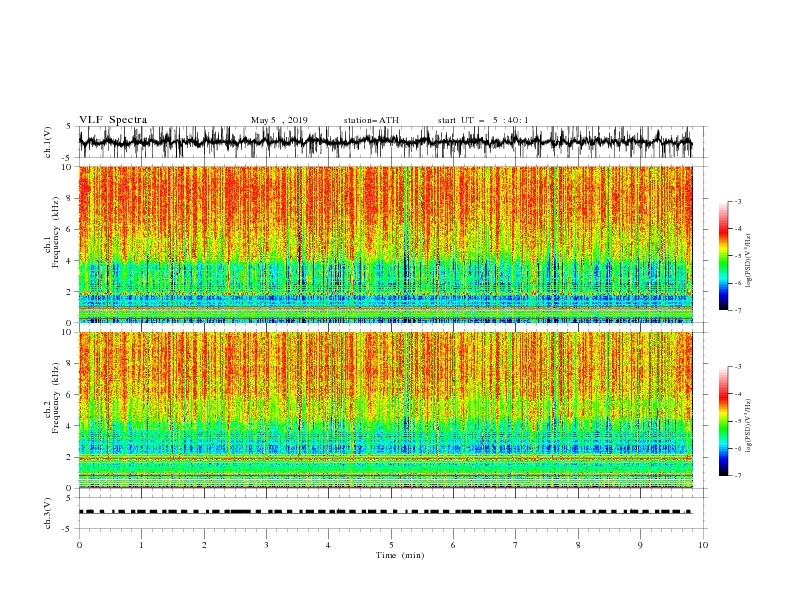Click the ch.2 colorbar "log(PSD)(V²/Hz)" label
The height and width of the screenshot is (612, 792).
pos(749,426)
